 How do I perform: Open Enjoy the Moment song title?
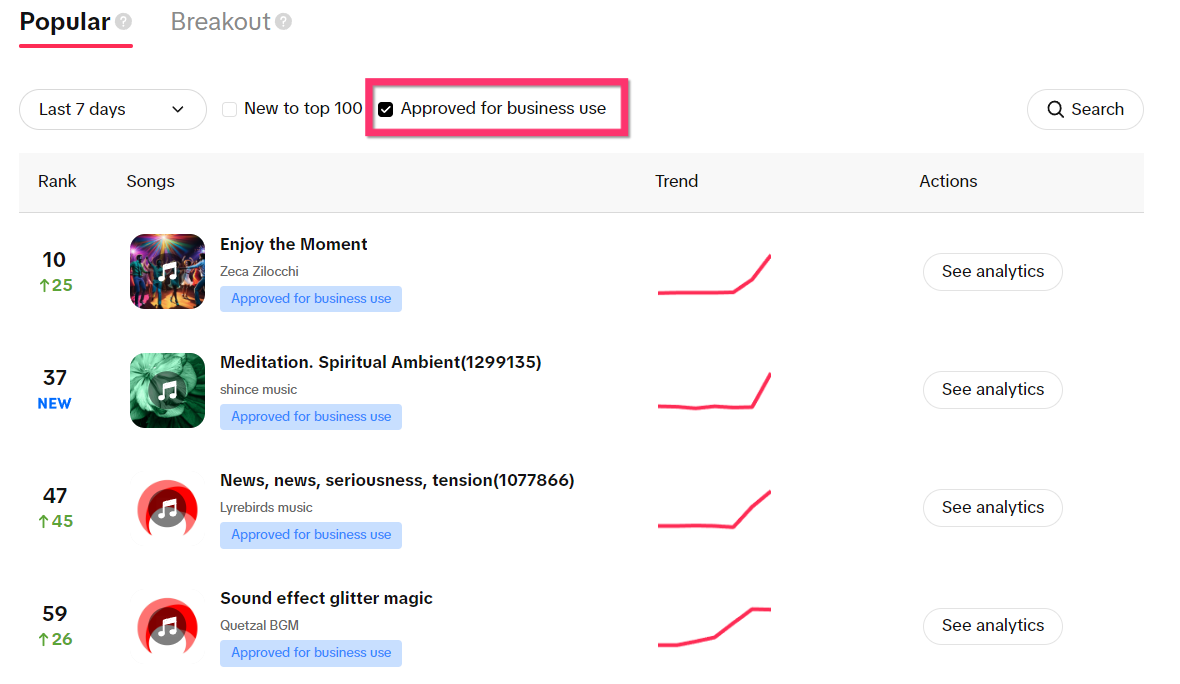[293, 245]
